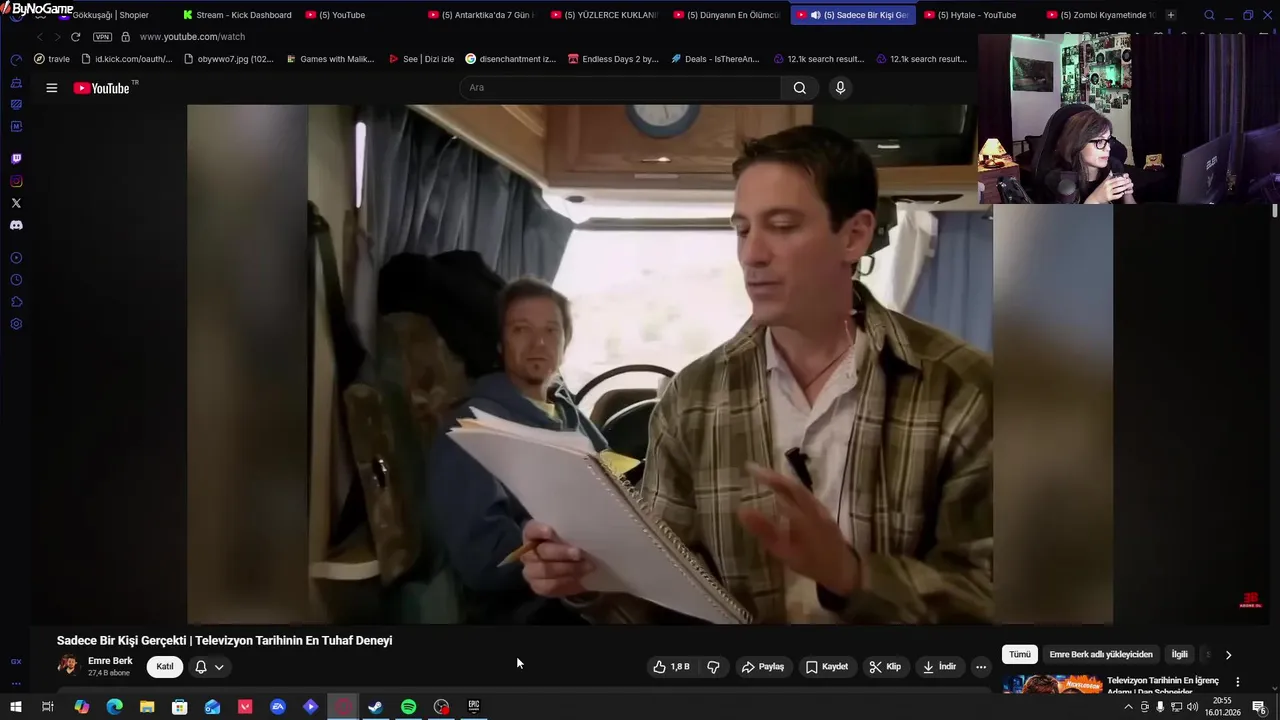Open the Windows Start menu
Image resolution: width=1280 pixels, height=720 pixels.
15,707
